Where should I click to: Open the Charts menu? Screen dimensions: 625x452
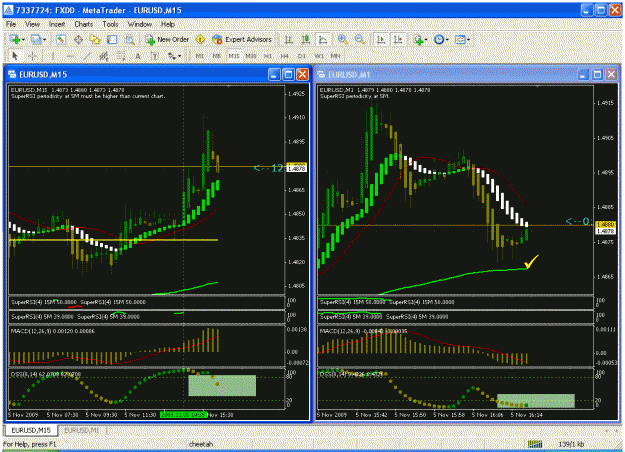tap(84, 24)
